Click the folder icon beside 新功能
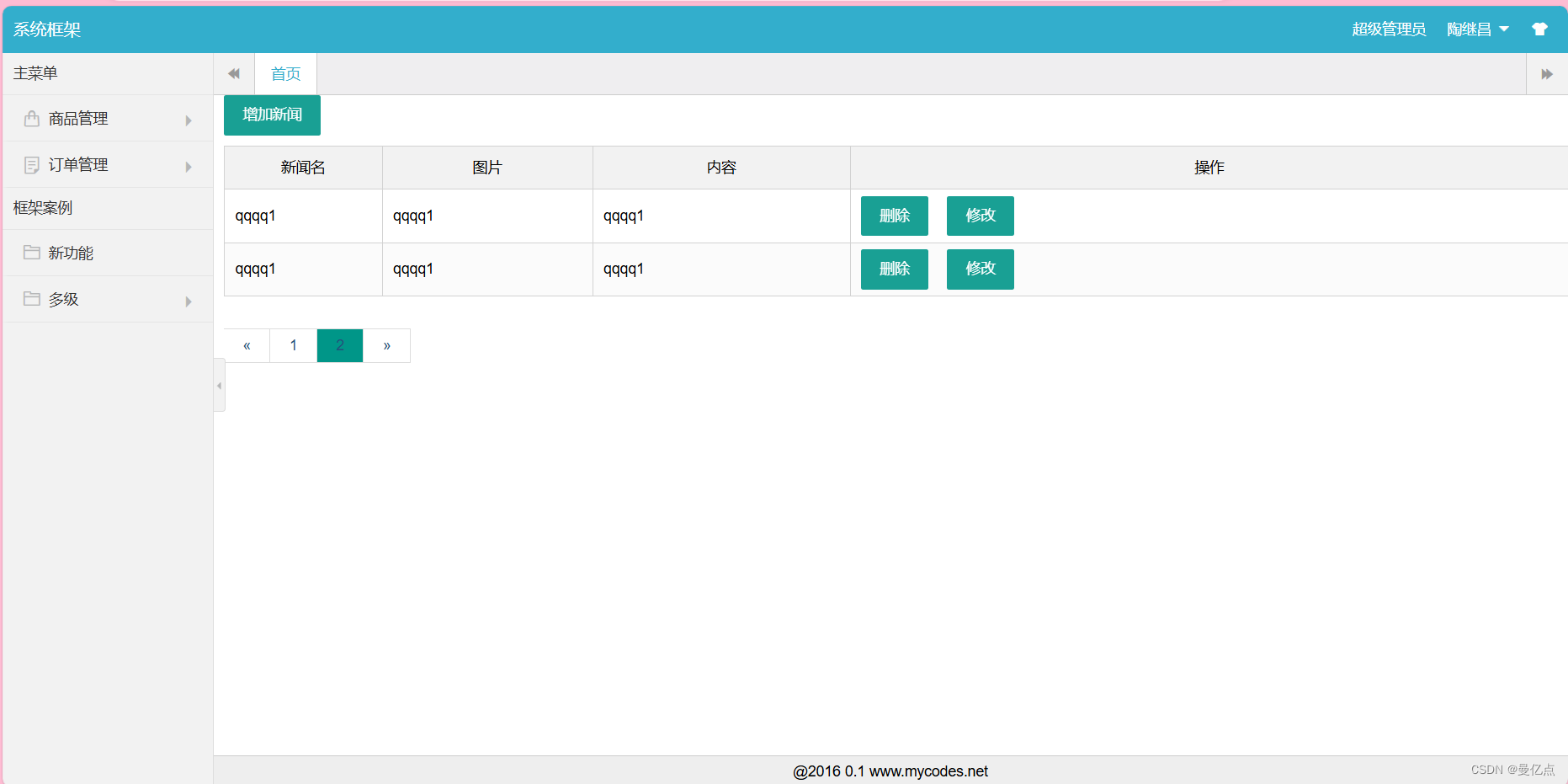Screen dimensions: 1568x784 pos(32,253)
